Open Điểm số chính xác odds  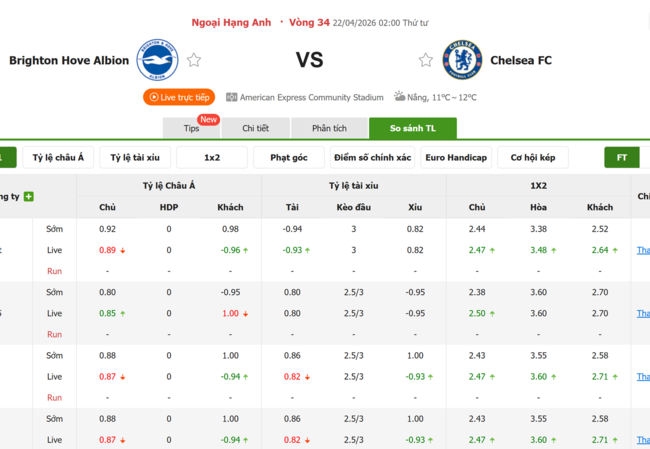[x=372, y=158]
